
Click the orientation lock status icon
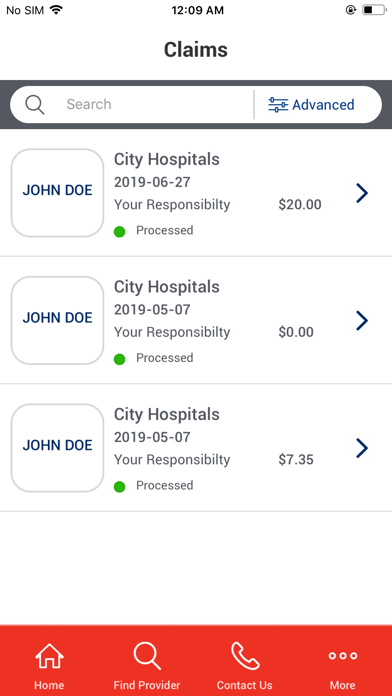351,10
